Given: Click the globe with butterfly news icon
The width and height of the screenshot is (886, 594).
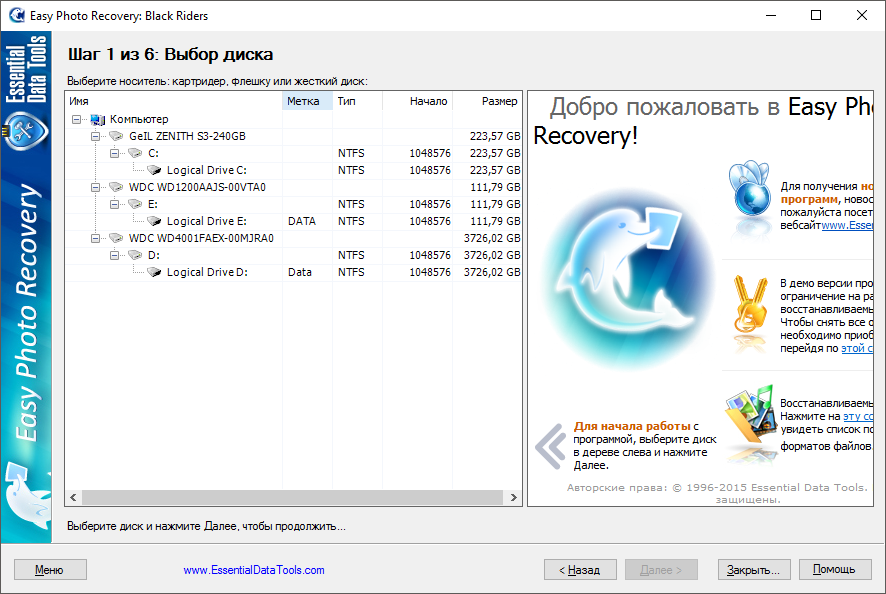Looking at the screenshot, I should [750, 190].
